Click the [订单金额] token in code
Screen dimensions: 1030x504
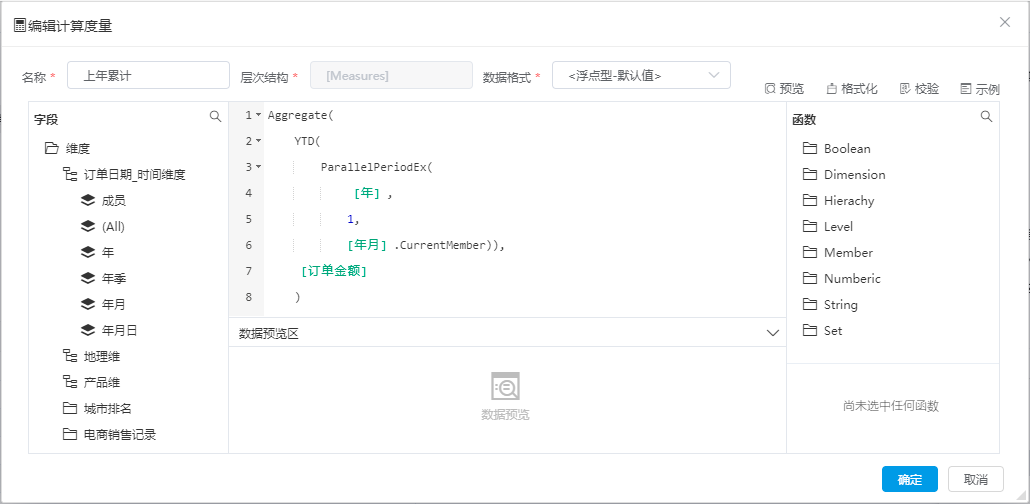(x=334, y=271)
